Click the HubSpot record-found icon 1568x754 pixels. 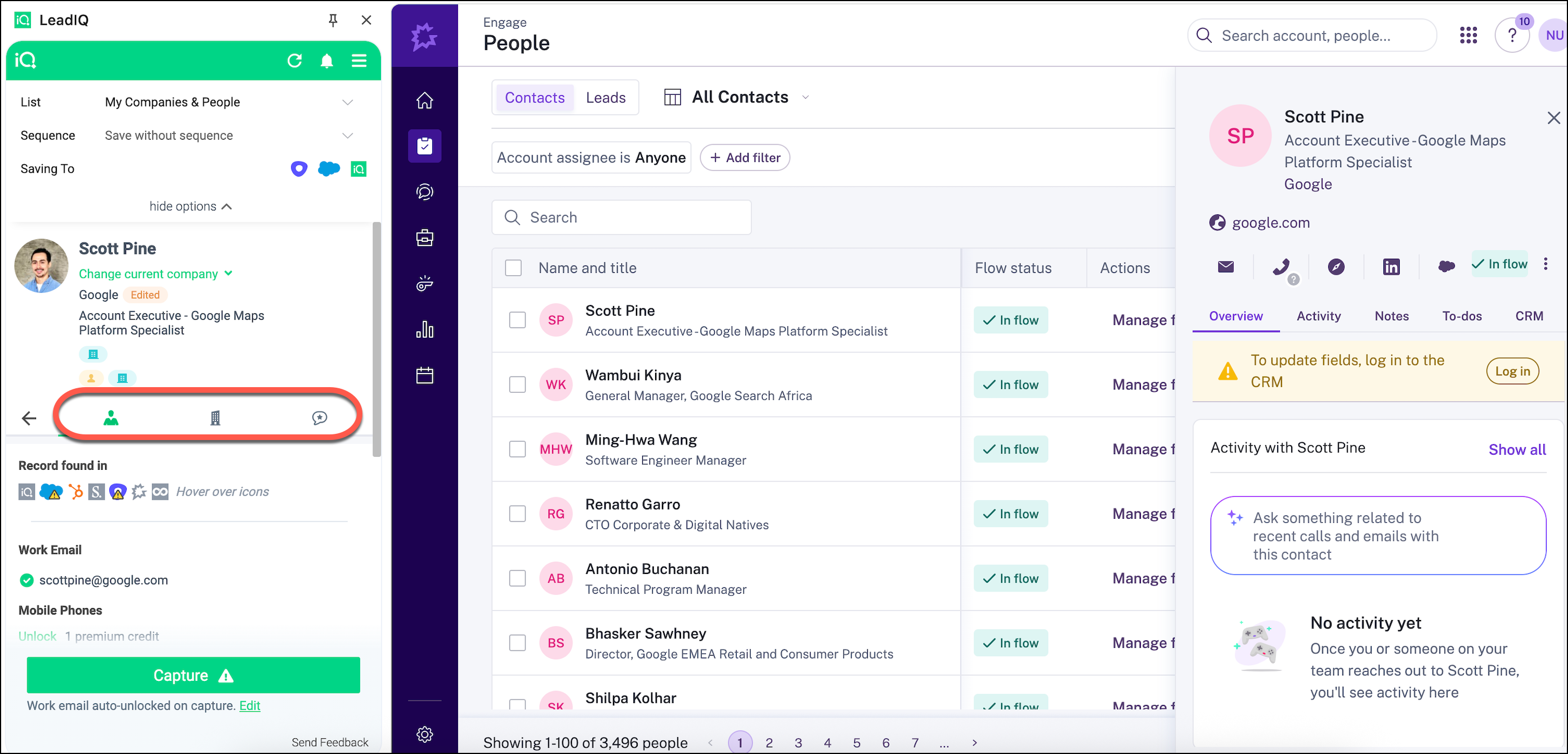[x=75, y=491]
